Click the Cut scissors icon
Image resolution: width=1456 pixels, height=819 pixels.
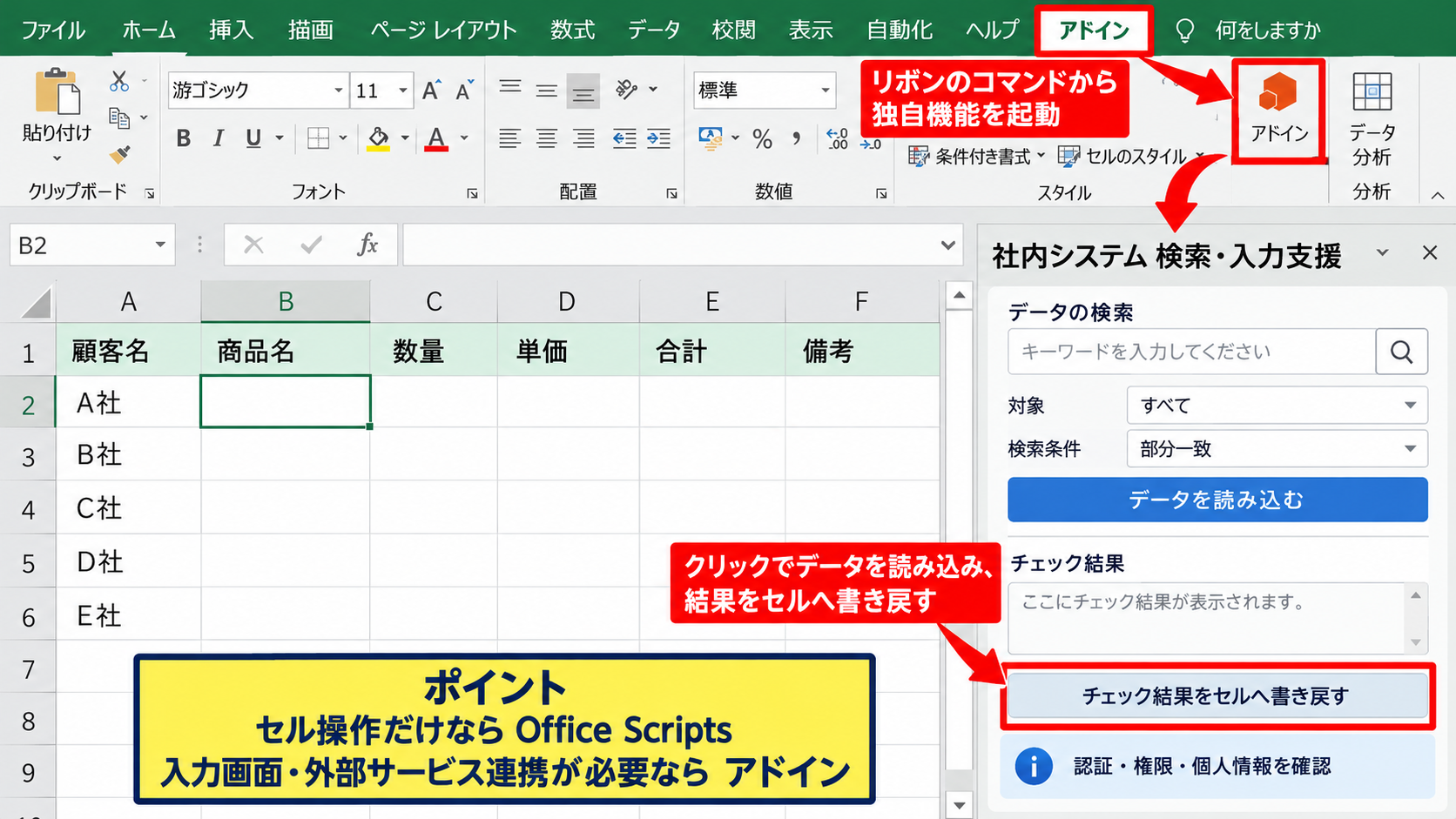coord(119,82)
